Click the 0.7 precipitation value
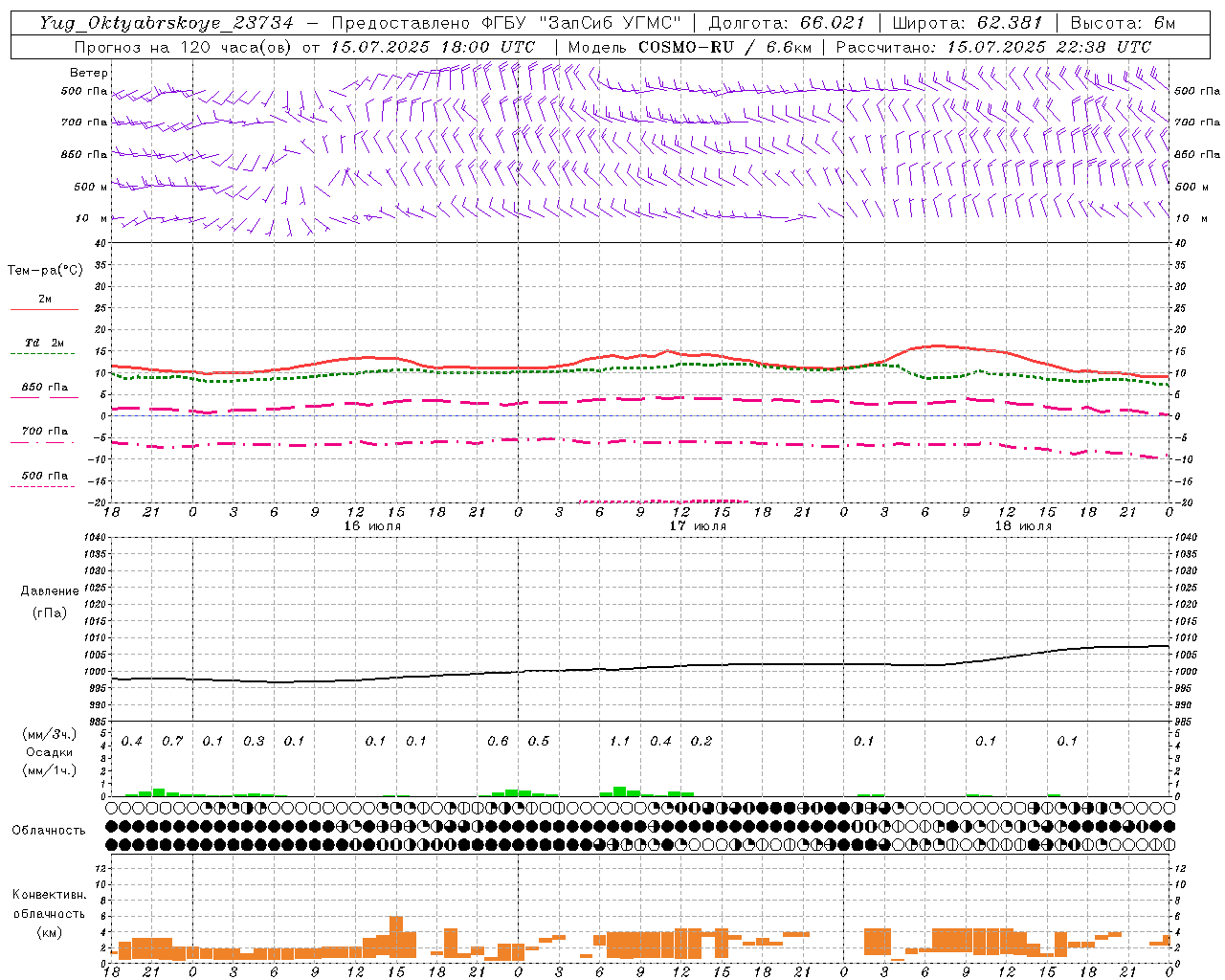 pyautogui.click(x=172, y=741)
